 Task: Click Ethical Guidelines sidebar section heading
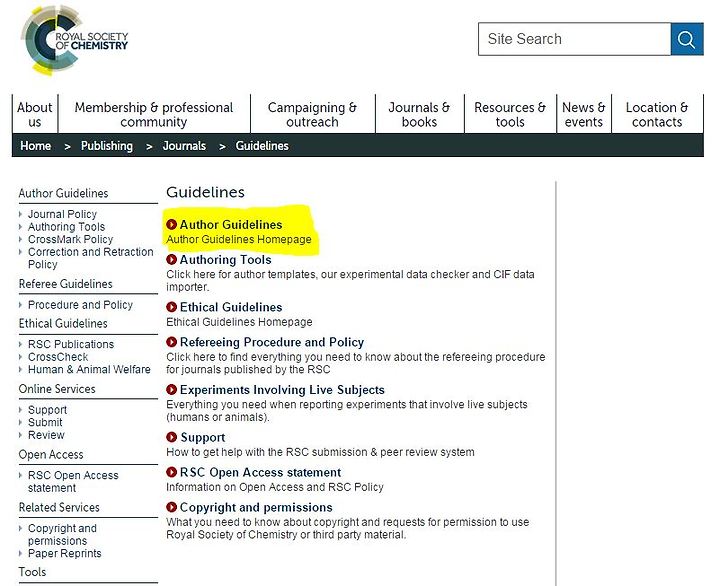(x=63, y=323)
